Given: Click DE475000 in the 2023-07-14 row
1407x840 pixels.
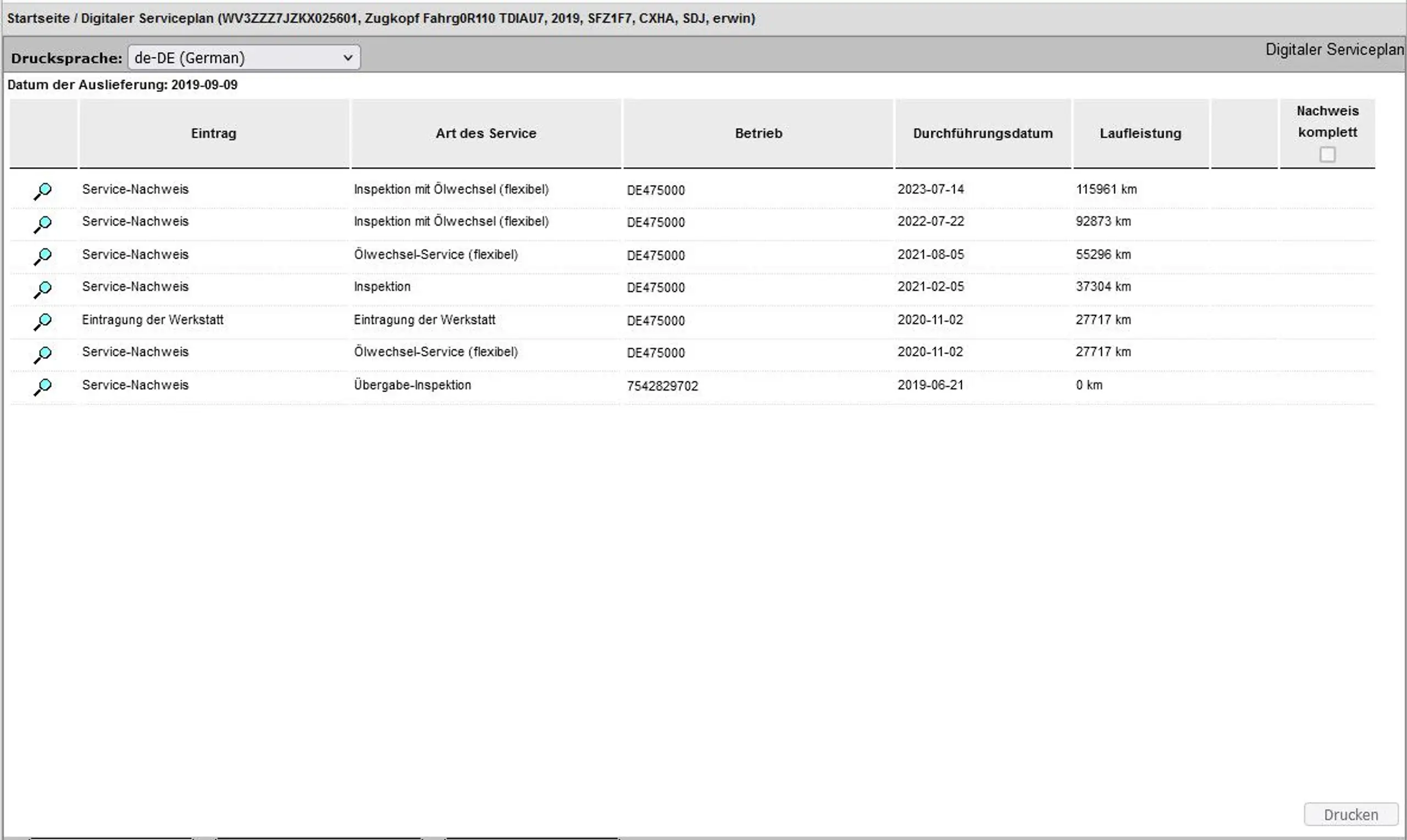Looking at the screenshot, I should click(x=656, y=190).
